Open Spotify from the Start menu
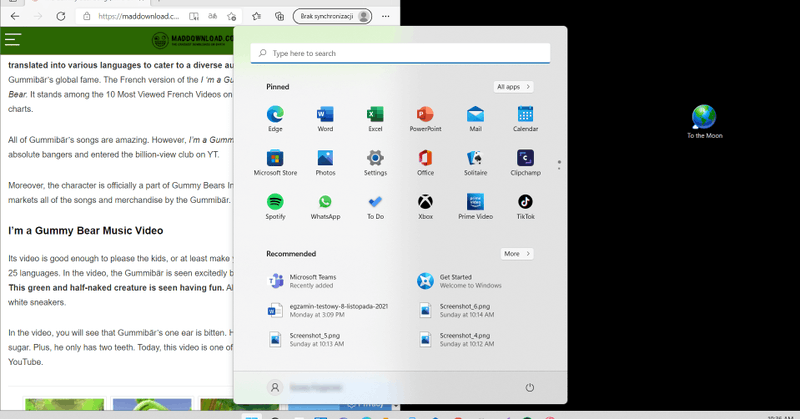800x419 pixels. [x=275, y=207]
